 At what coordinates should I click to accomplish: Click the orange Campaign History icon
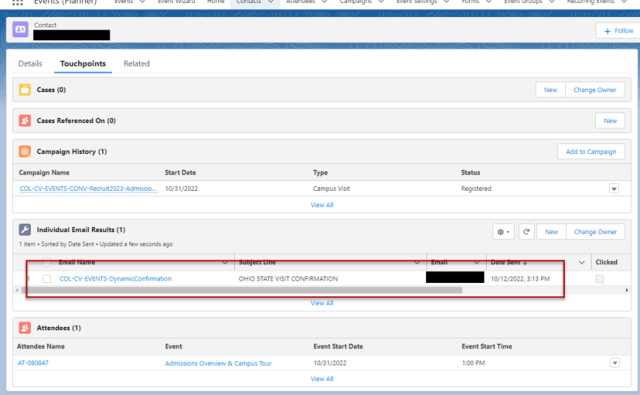pyautogui.click(x=24, y=151)
